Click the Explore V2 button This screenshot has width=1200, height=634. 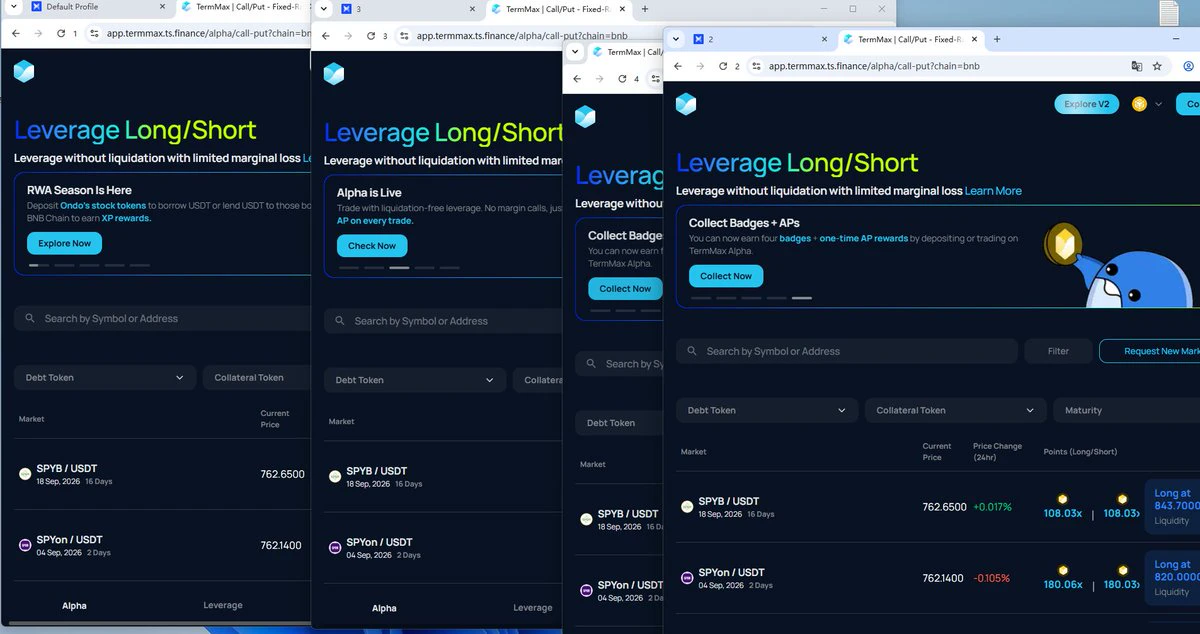pos(1087,104)
